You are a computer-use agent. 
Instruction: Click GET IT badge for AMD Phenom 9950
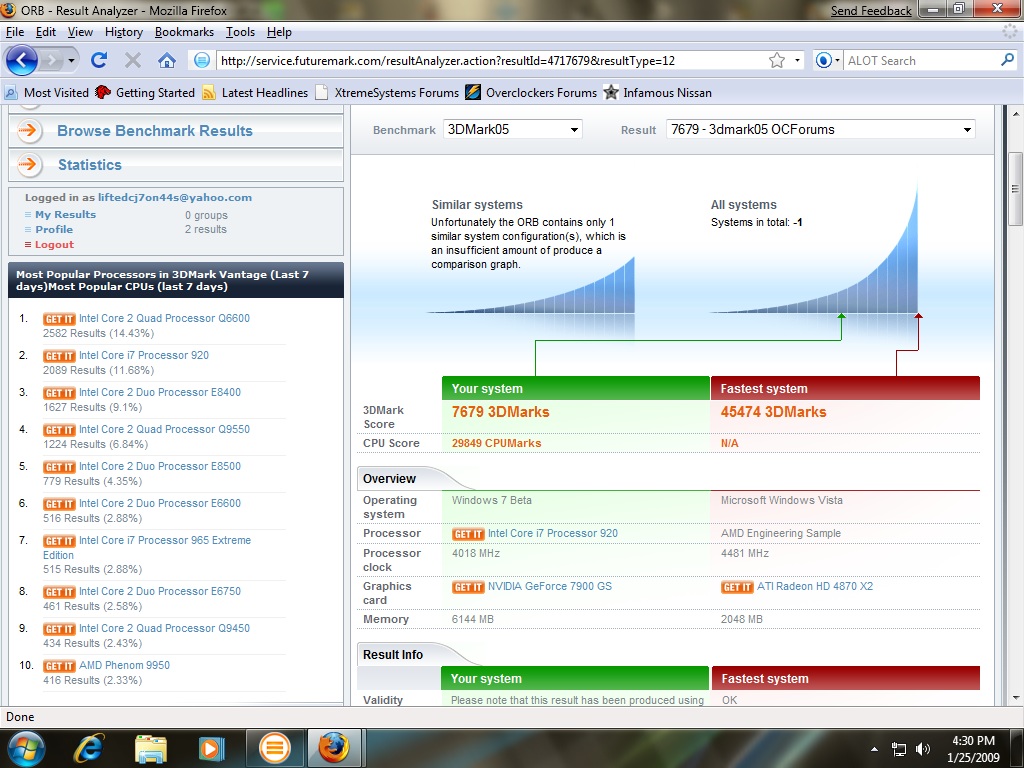(59, 665)
